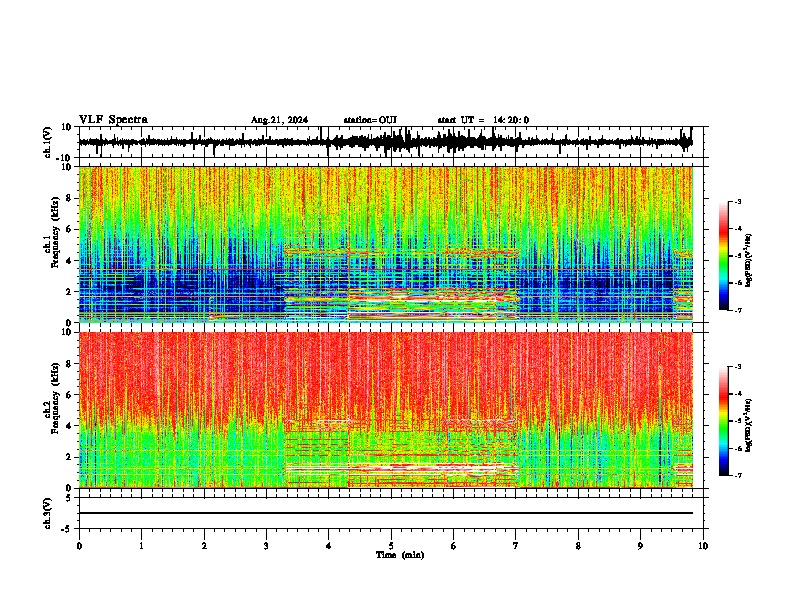The image size is (792, 612).
Task: Click the ch.2 color scale bar
Action: (723, 421)
